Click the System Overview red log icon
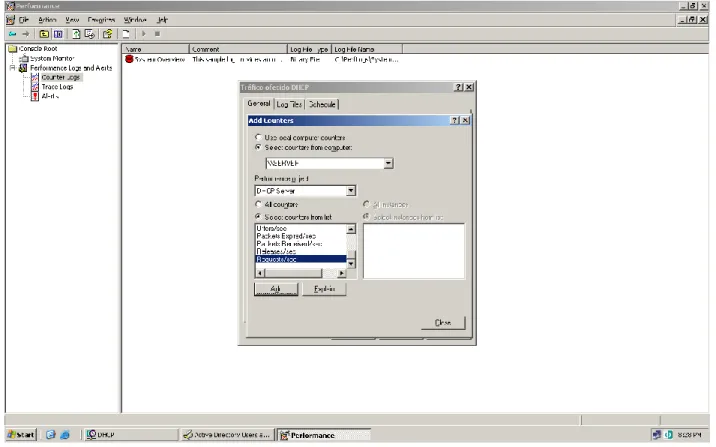Viewport: 716px width, 447px height. coord(129,59)
